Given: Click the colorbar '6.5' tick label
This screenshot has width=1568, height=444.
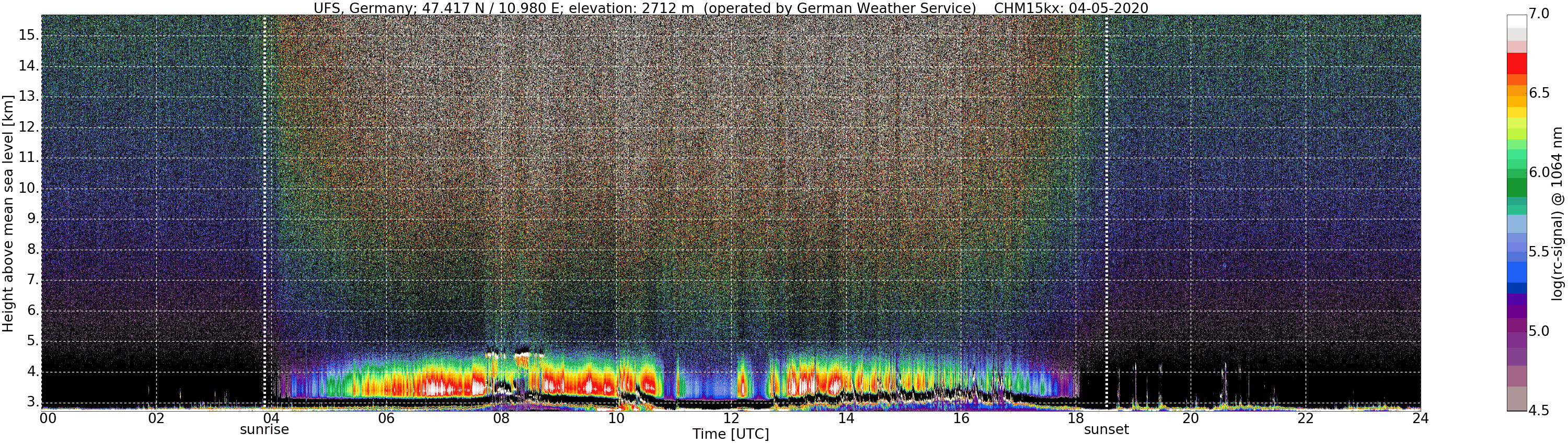Looking at the screenshot, I should point(1539,93).
